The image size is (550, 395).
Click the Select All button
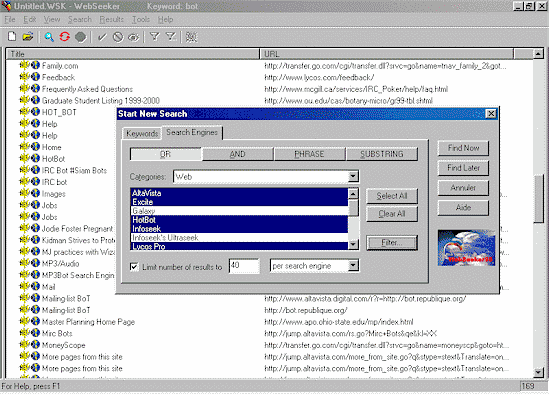(x=392, y=196)
